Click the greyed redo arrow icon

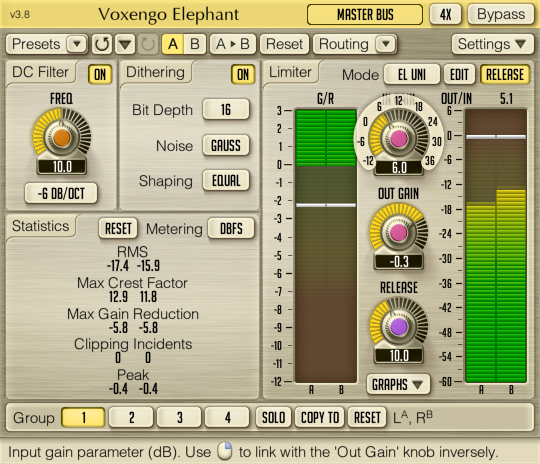click(148, 44)
